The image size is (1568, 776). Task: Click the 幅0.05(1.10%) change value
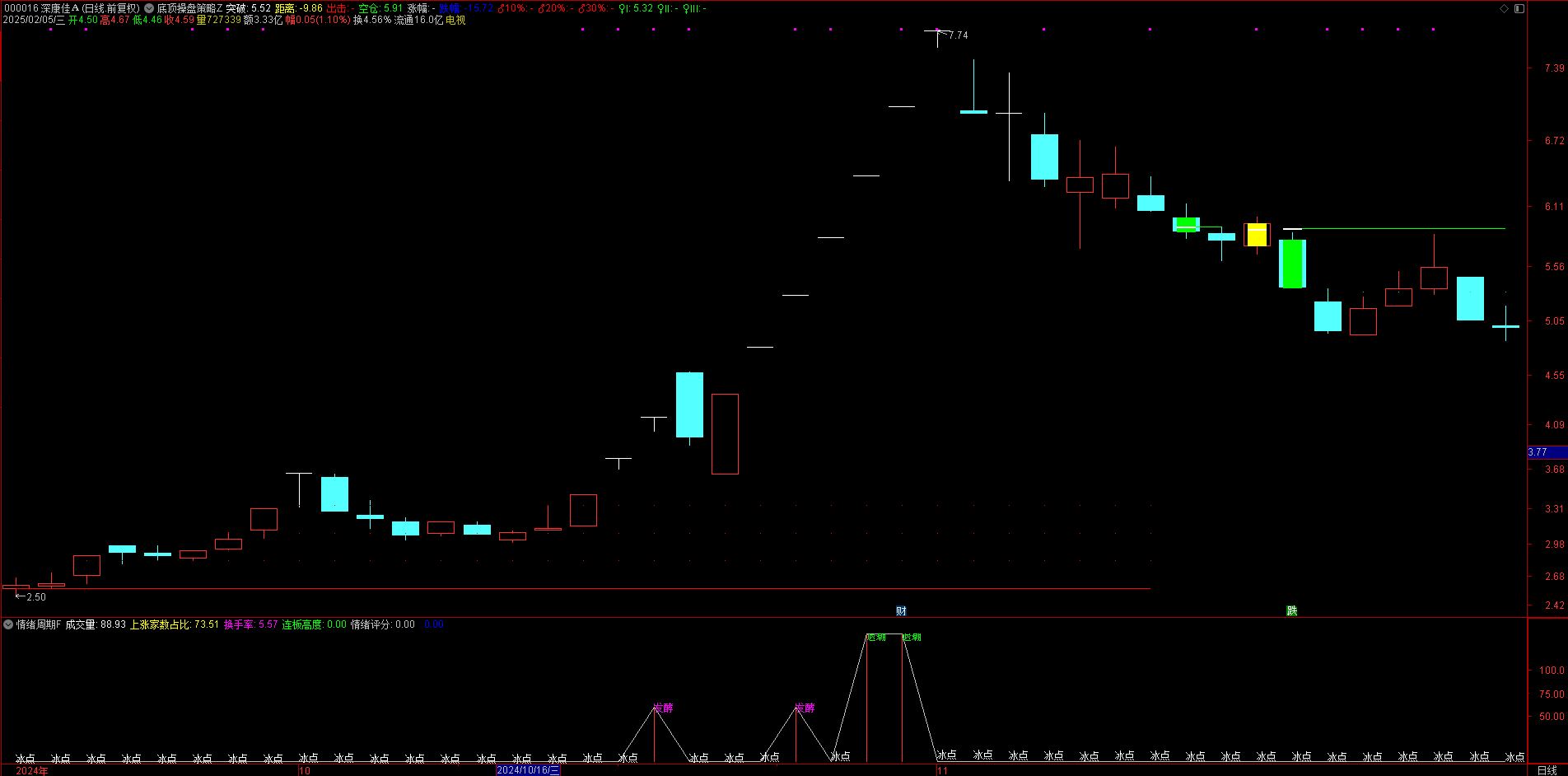[x=319, y=20]
